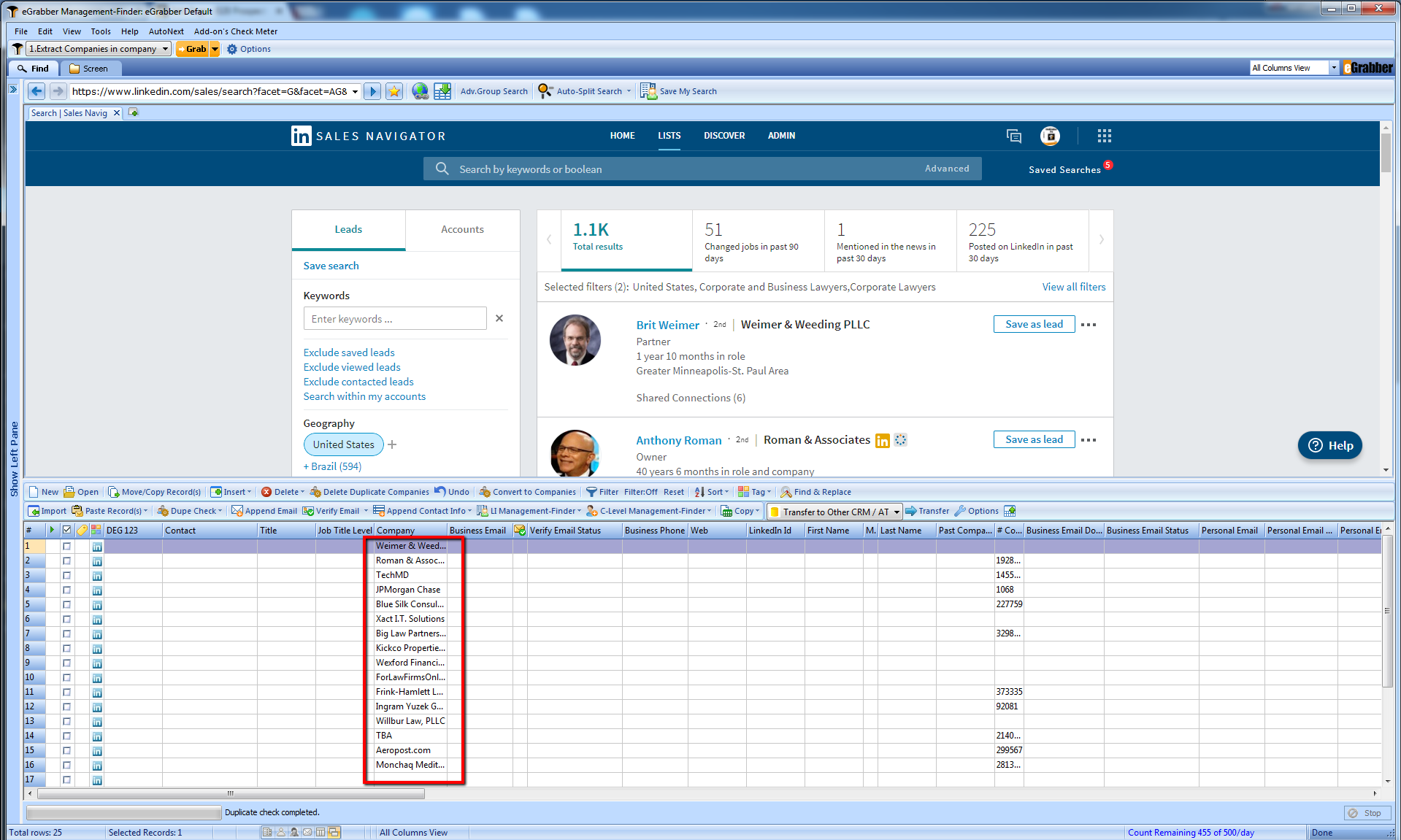Tick checkbox for row 6 Xact I.T. Solutions

click(x=66, y=619)
